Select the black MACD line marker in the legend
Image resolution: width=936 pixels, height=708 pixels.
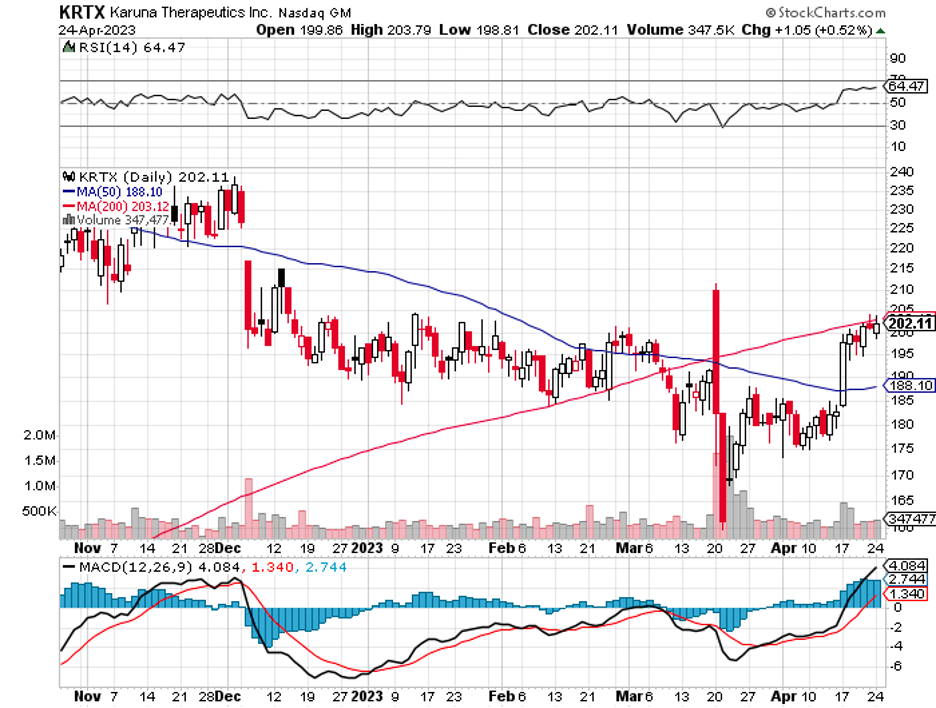(69, 567)
